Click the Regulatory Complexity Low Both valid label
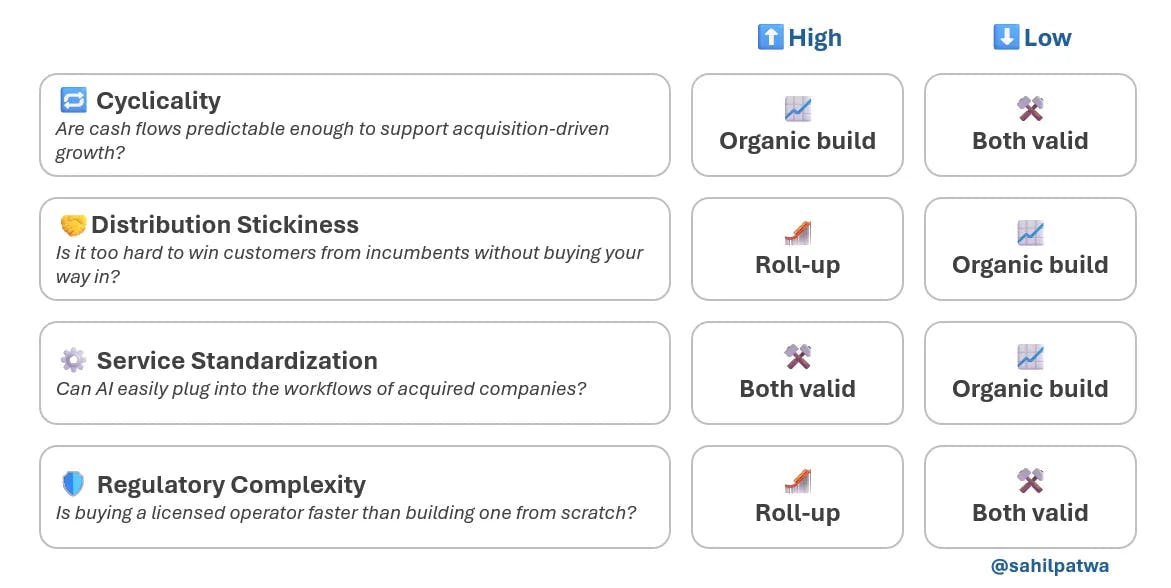Viewport: 1171px width, 588px height. tap(1030, 513)
